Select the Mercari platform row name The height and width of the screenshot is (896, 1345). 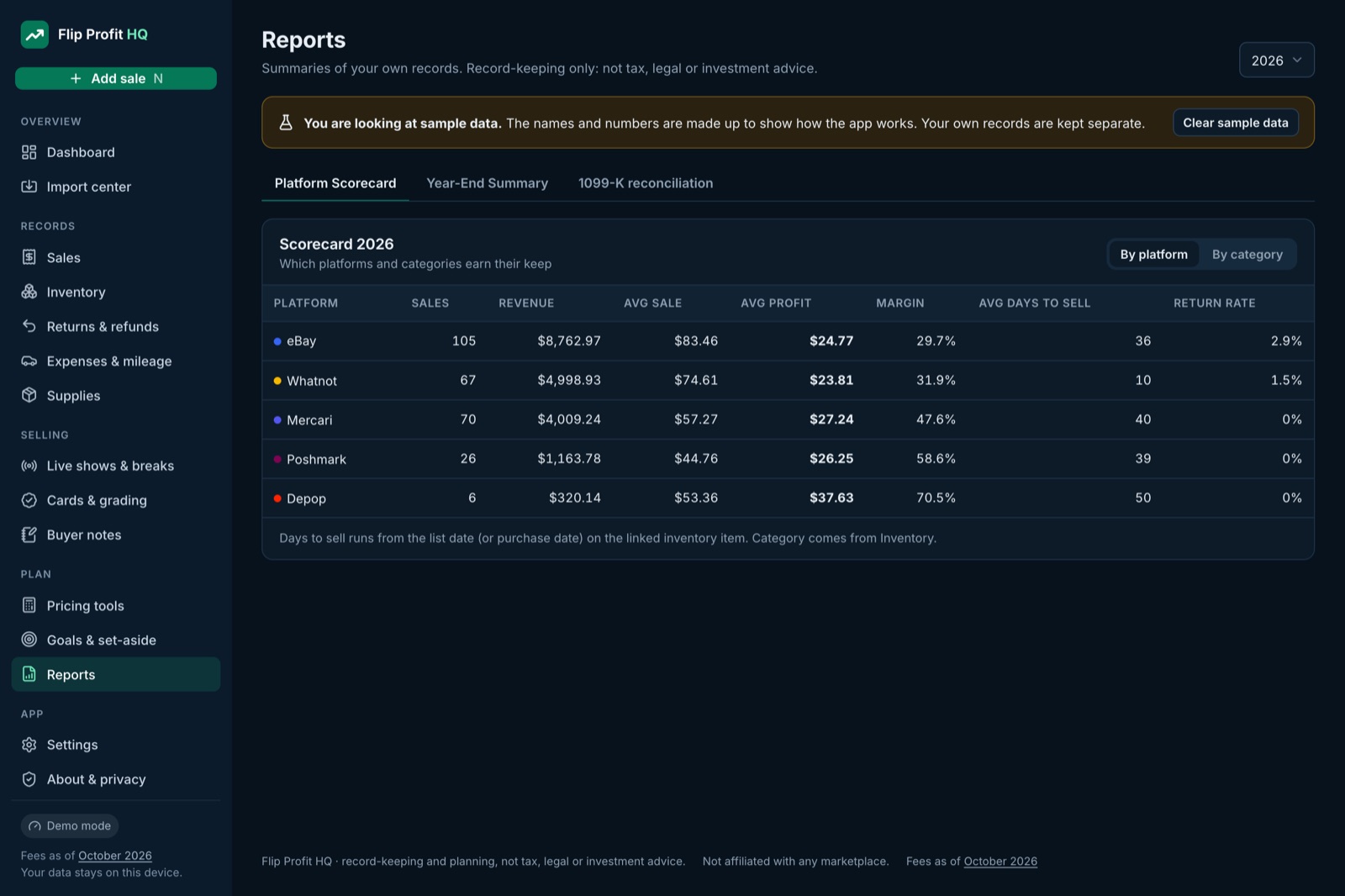coord(309,420)
